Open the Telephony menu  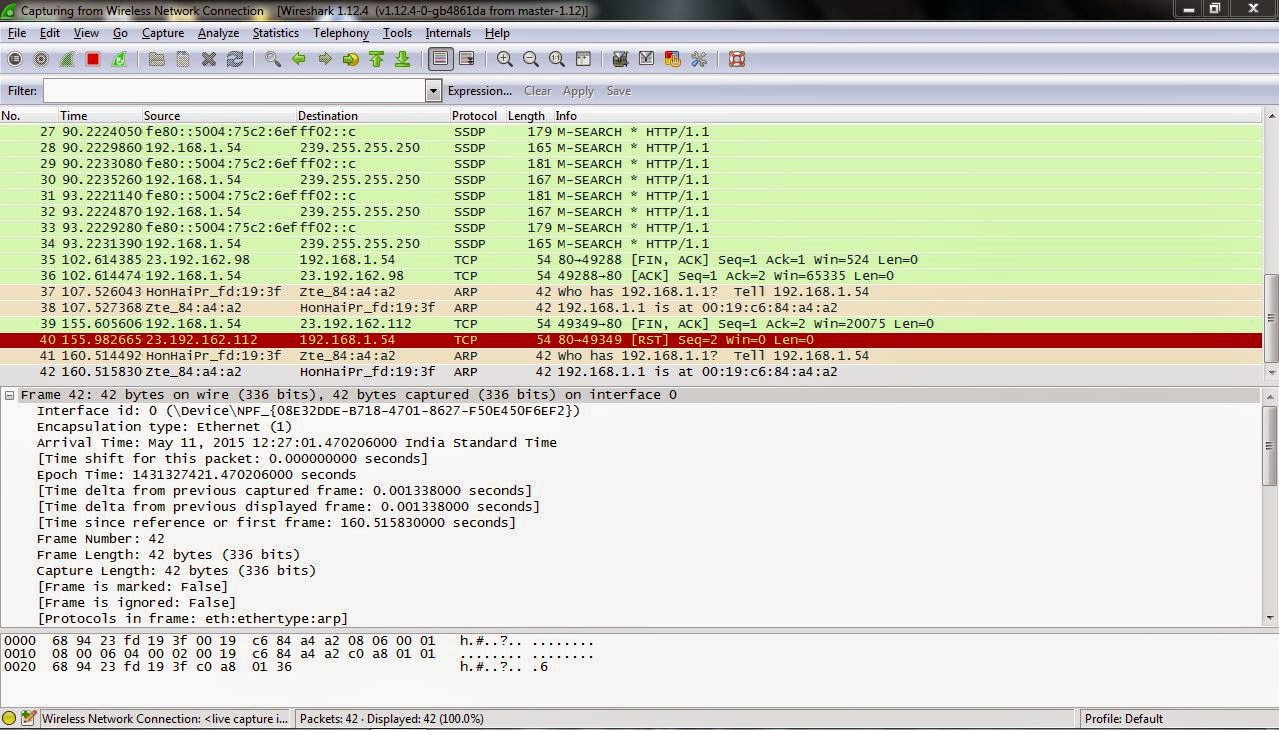coord(340,32)
